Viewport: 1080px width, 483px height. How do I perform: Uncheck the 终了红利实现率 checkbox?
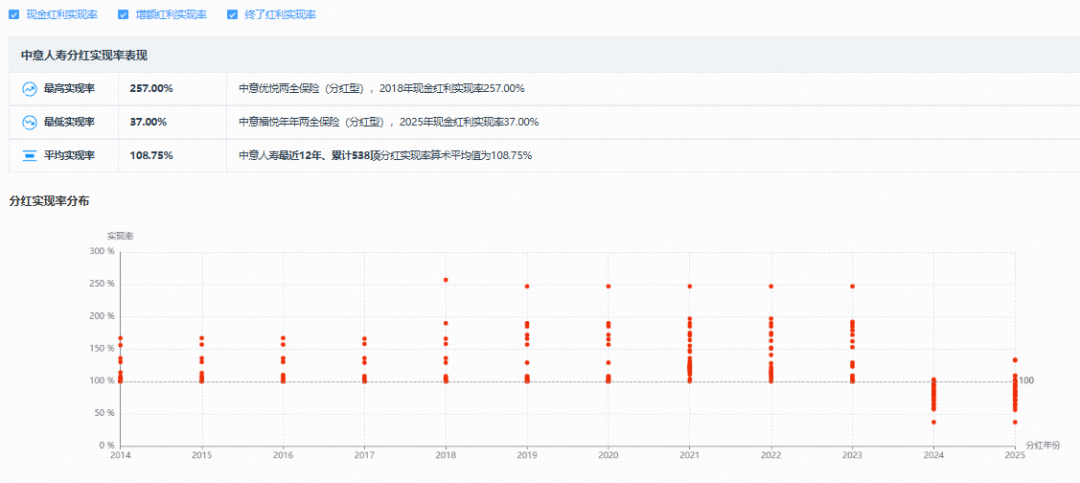(232, 14)
